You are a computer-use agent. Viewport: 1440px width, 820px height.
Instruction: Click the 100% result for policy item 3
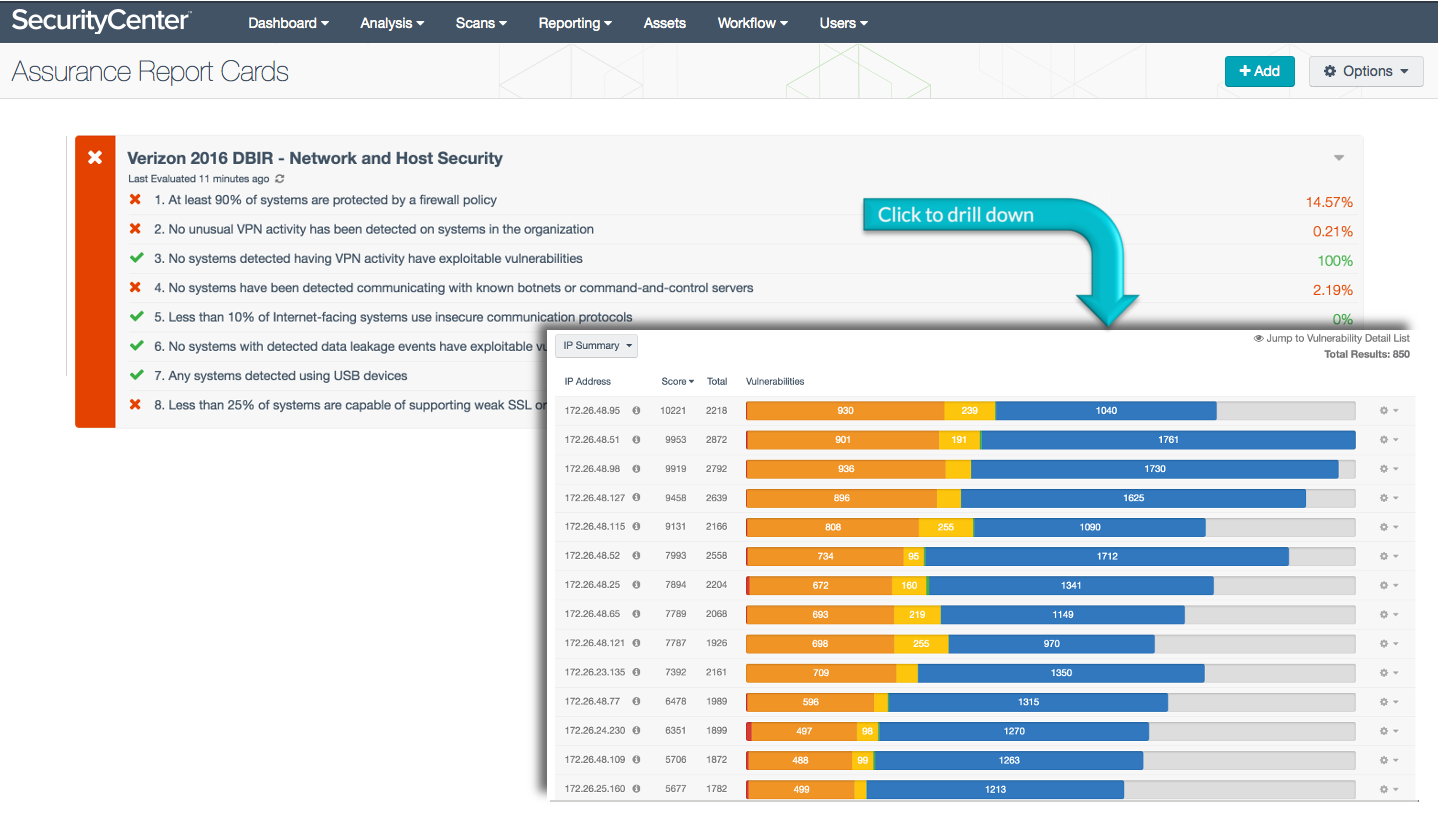click(1335, 261)
